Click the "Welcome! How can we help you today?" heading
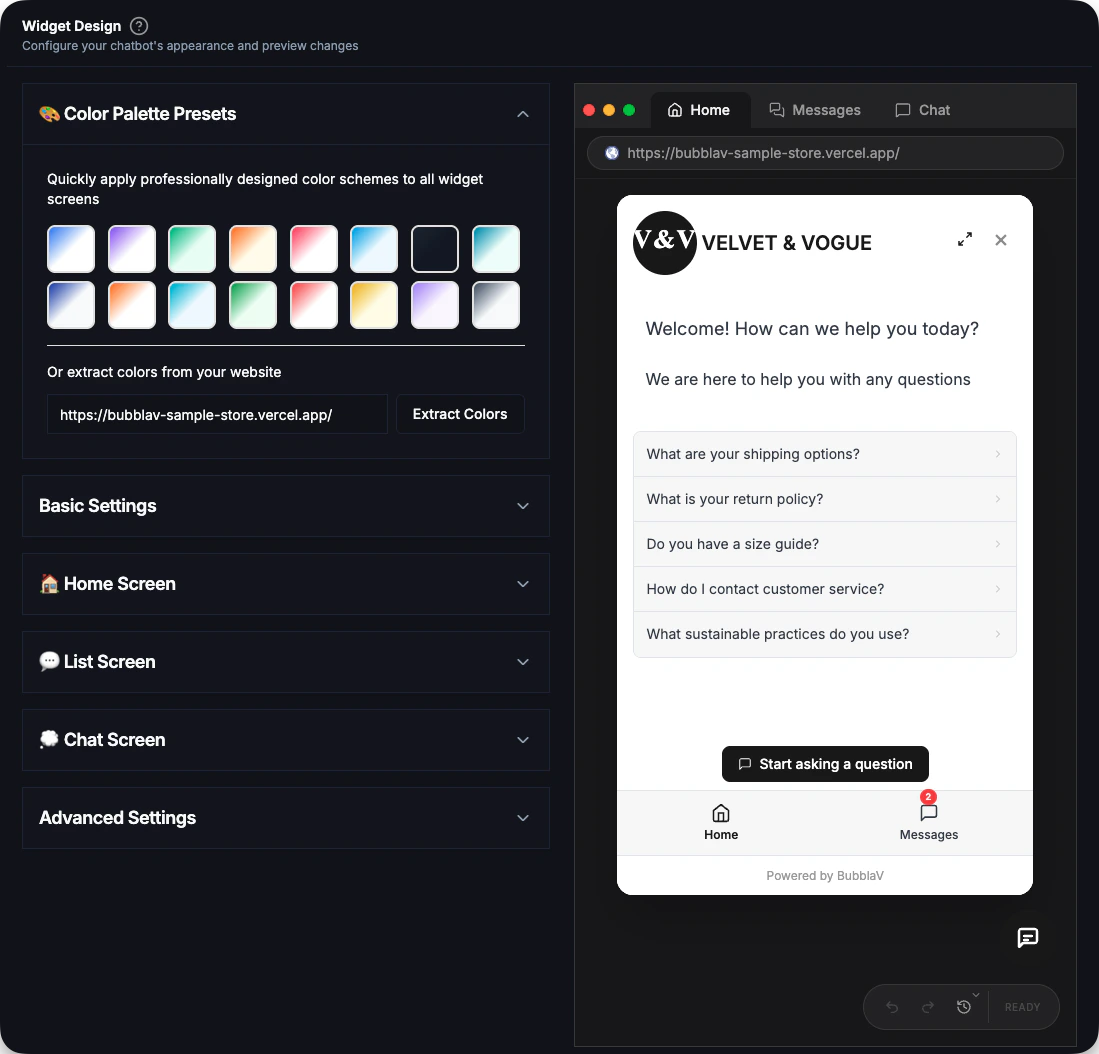 point(812,329)
